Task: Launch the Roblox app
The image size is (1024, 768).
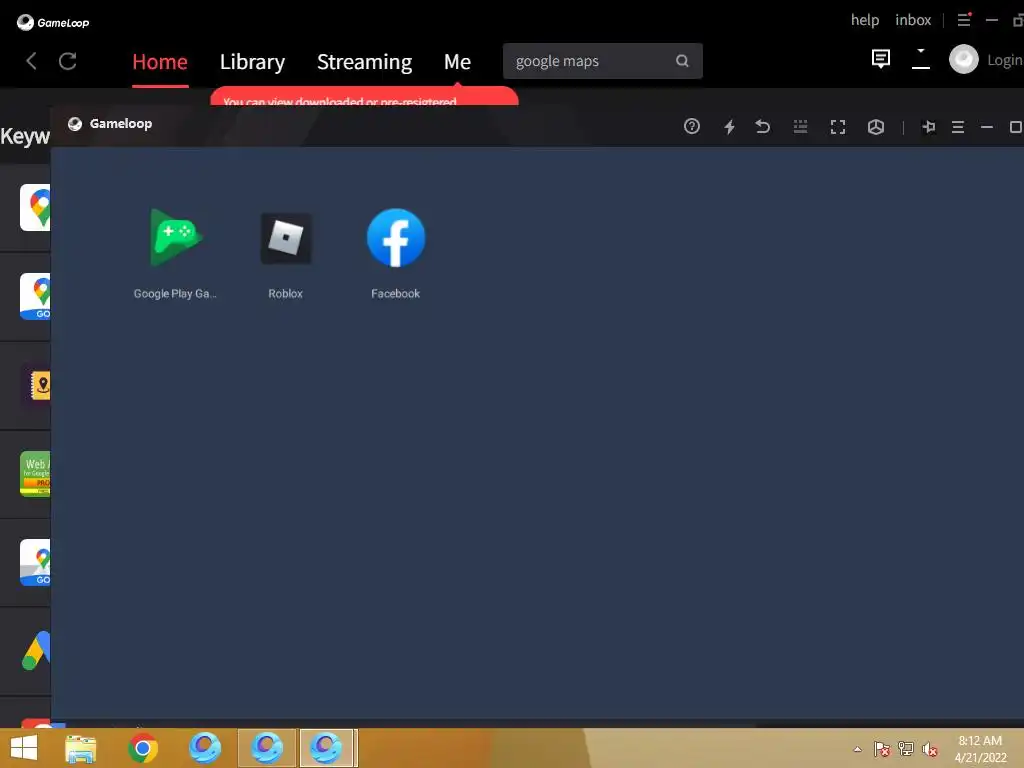Action: (285, 238)
